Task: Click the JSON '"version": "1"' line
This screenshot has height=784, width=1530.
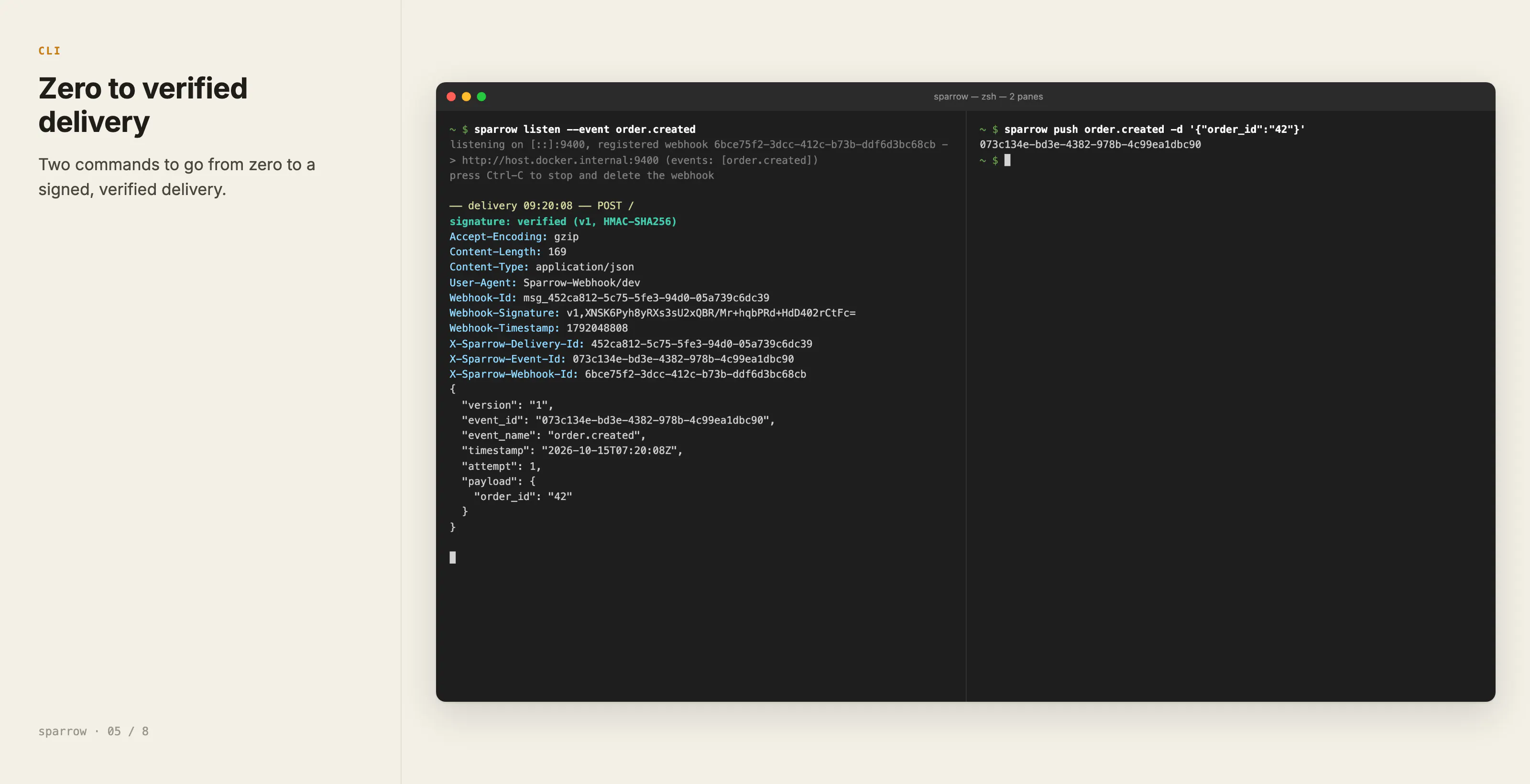Action: [x=507, y=405]
